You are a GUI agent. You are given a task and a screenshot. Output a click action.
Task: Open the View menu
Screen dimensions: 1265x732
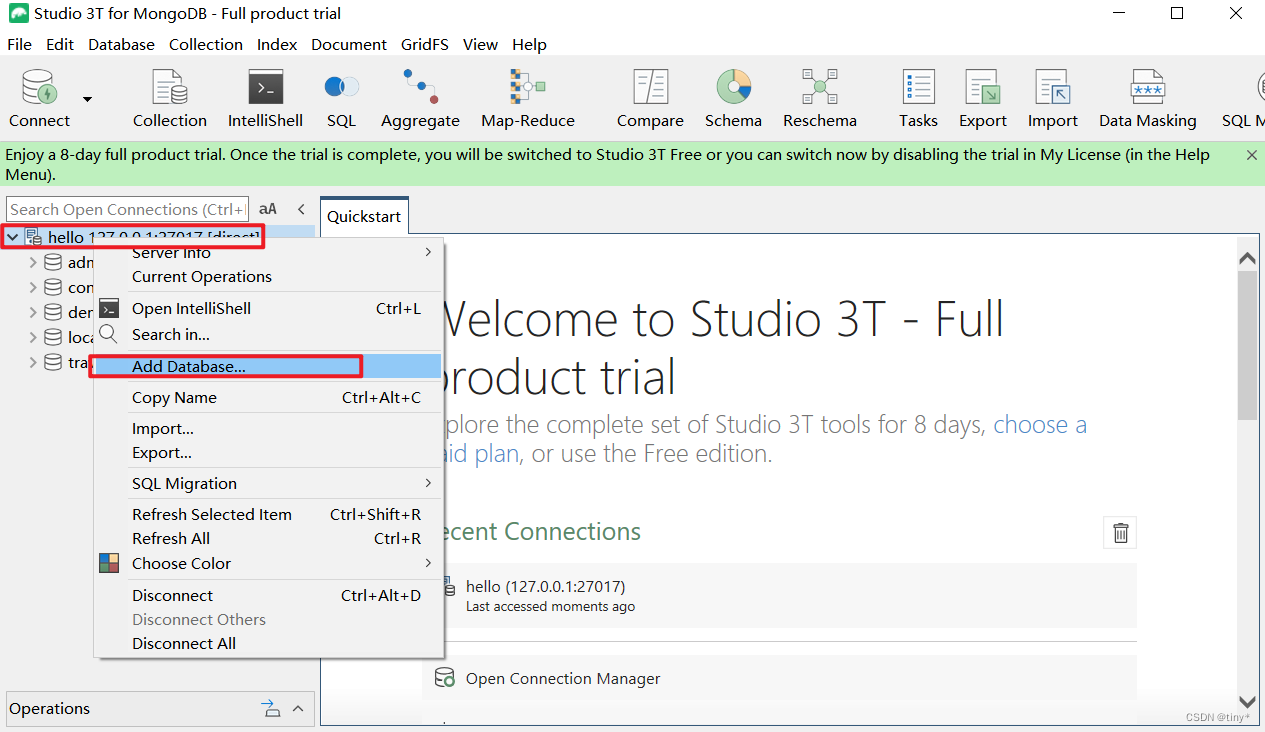480,44
